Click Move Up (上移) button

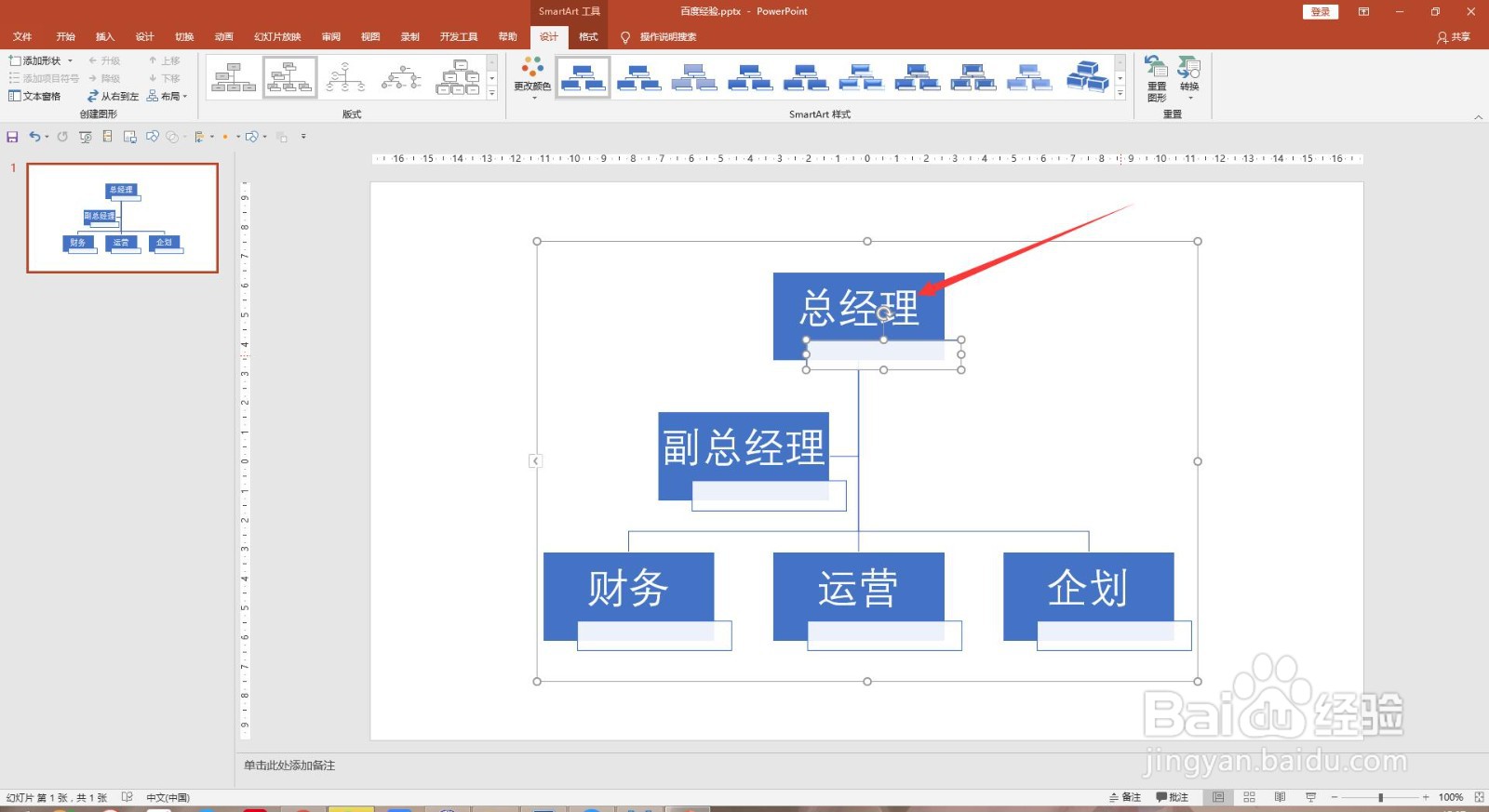click(165, 60)
